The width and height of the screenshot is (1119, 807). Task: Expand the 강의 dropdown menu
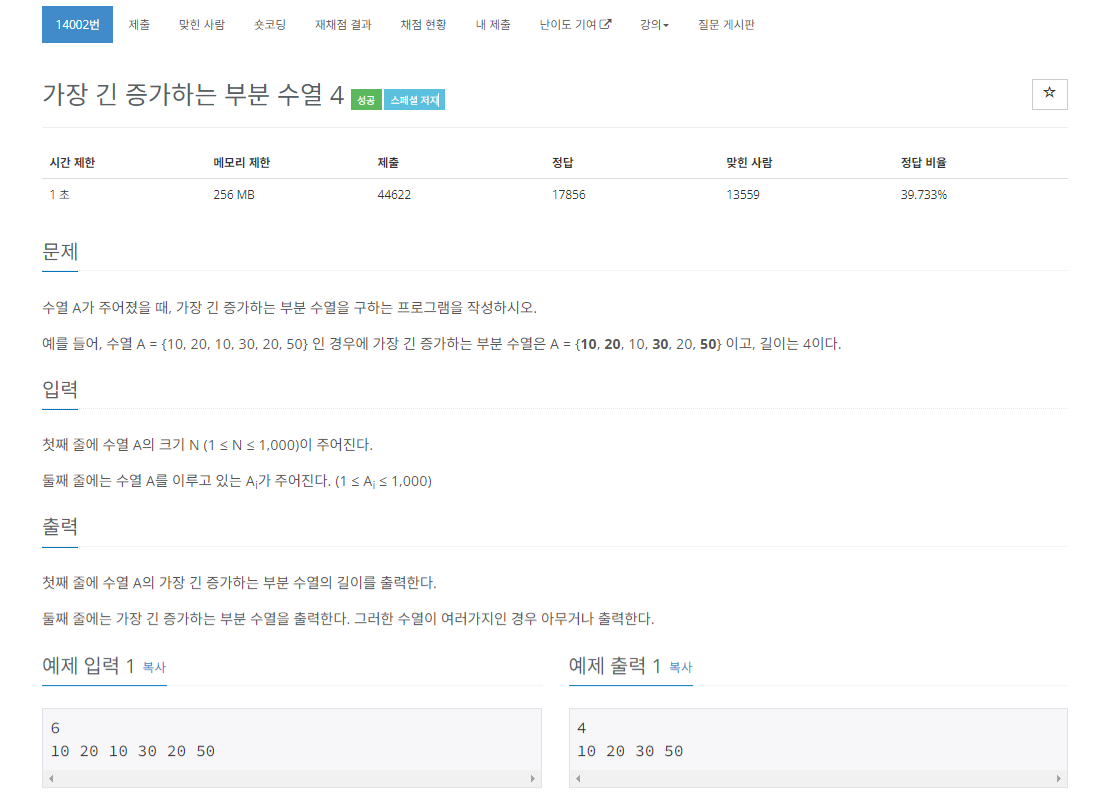654,24
